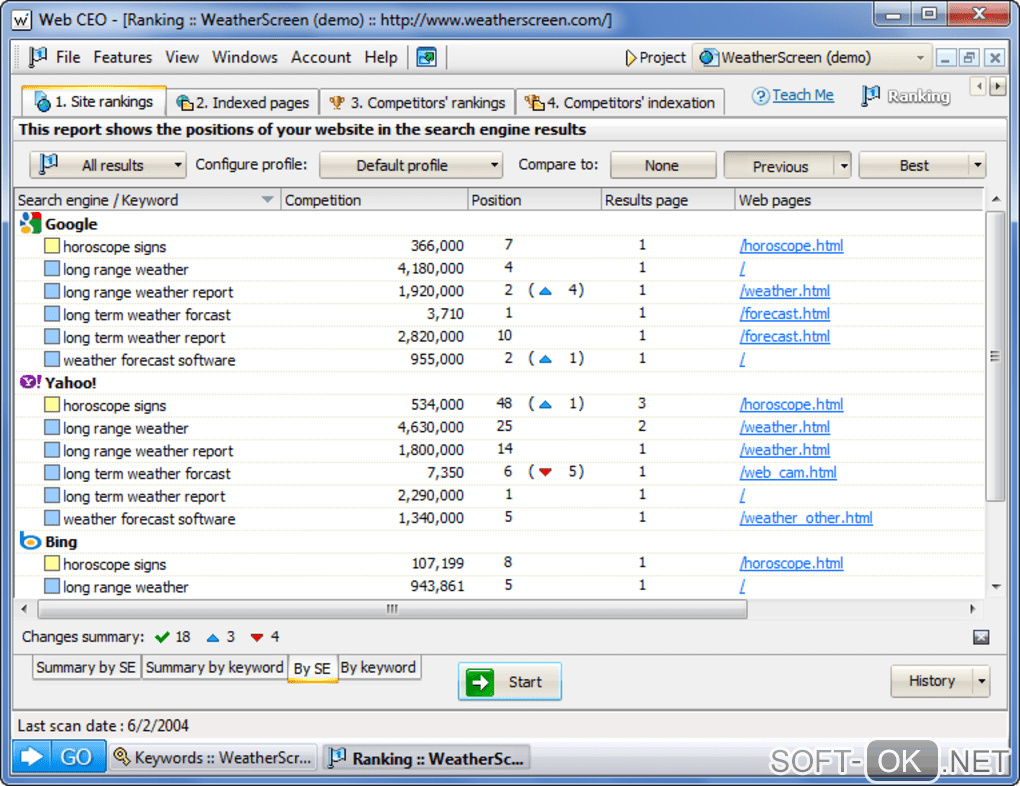Click the Google logo icon

coord(31,223)
